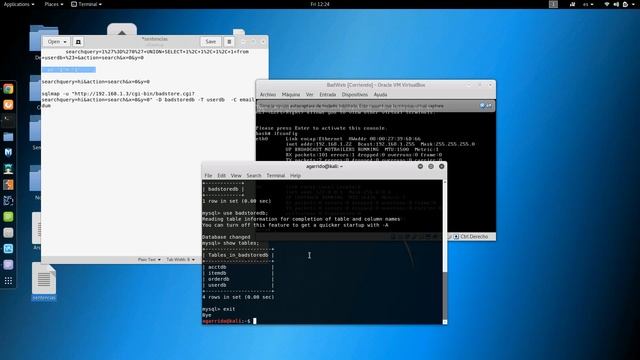640x360 pixels.
Task: Click the terminal vertical scrollbar
Action: (x=445, y=251)
